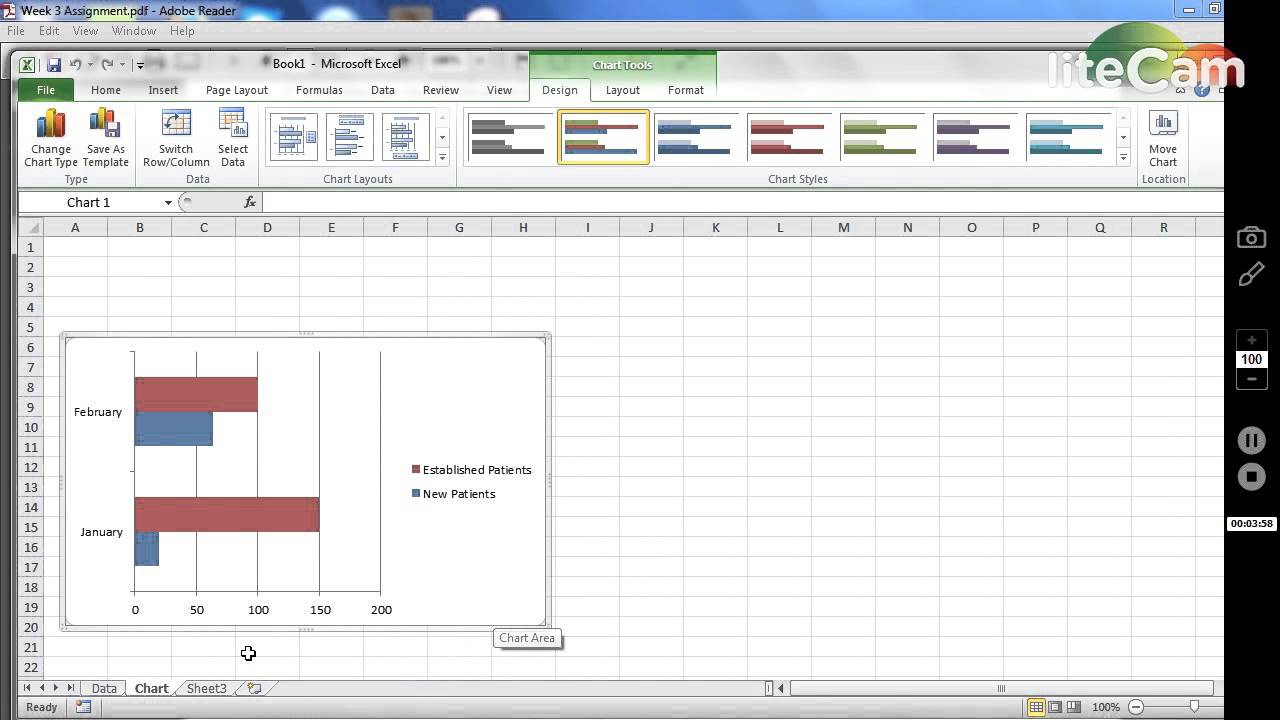Click the macro recording status bar icon
The image size is (1280, 720).
[84, 707]
